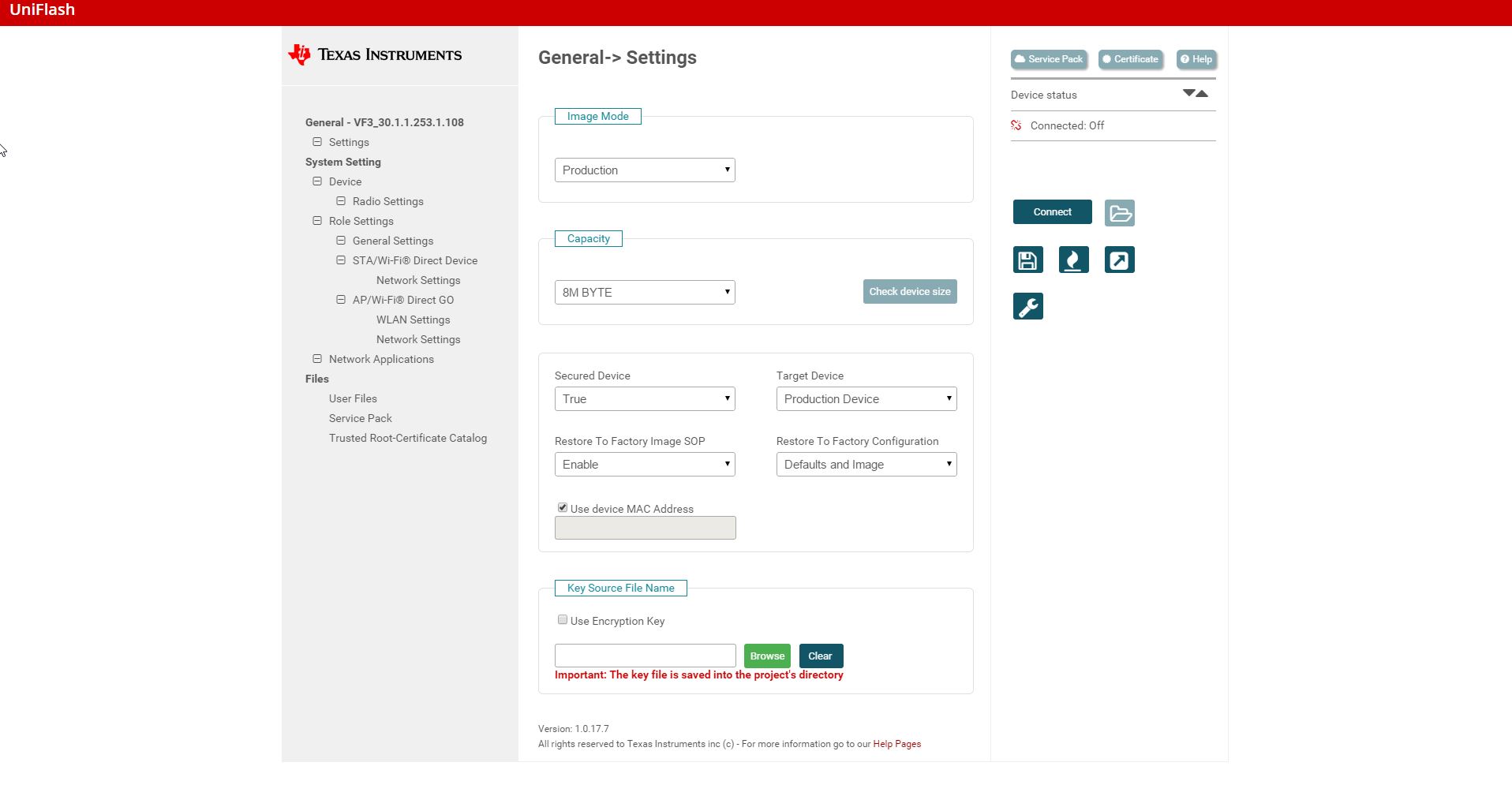Open the Secured Device dropdown
The width and height of the screenshot is (1512, 796).
coord(645,399)
